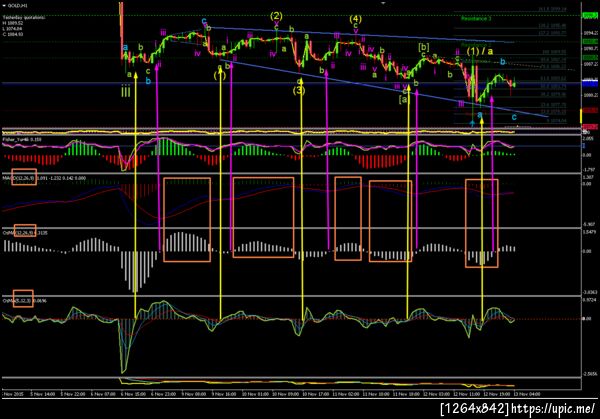The width and height of the screenshot is (600, 419).
Task: Click the OsMA(5,12,3) indicator label
Action: point(17,300)
